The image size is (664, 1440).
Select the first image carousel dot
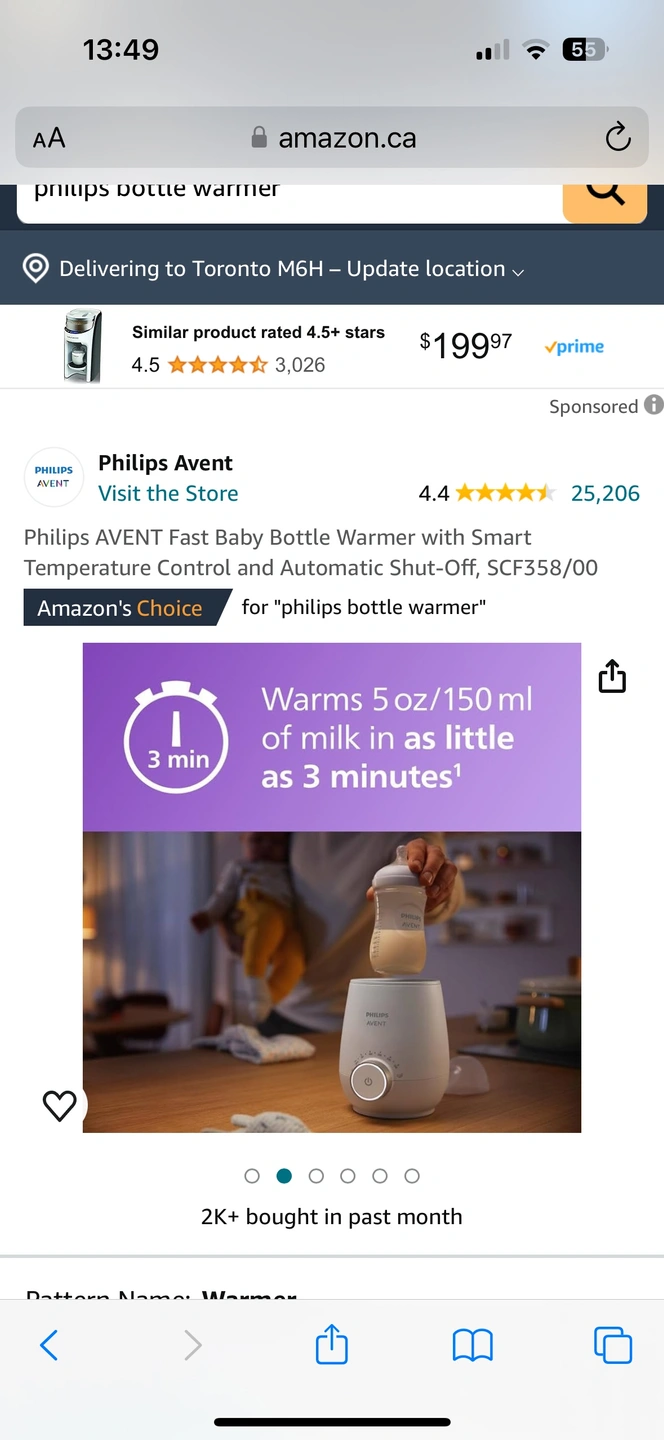click(x=252, y=1176)
